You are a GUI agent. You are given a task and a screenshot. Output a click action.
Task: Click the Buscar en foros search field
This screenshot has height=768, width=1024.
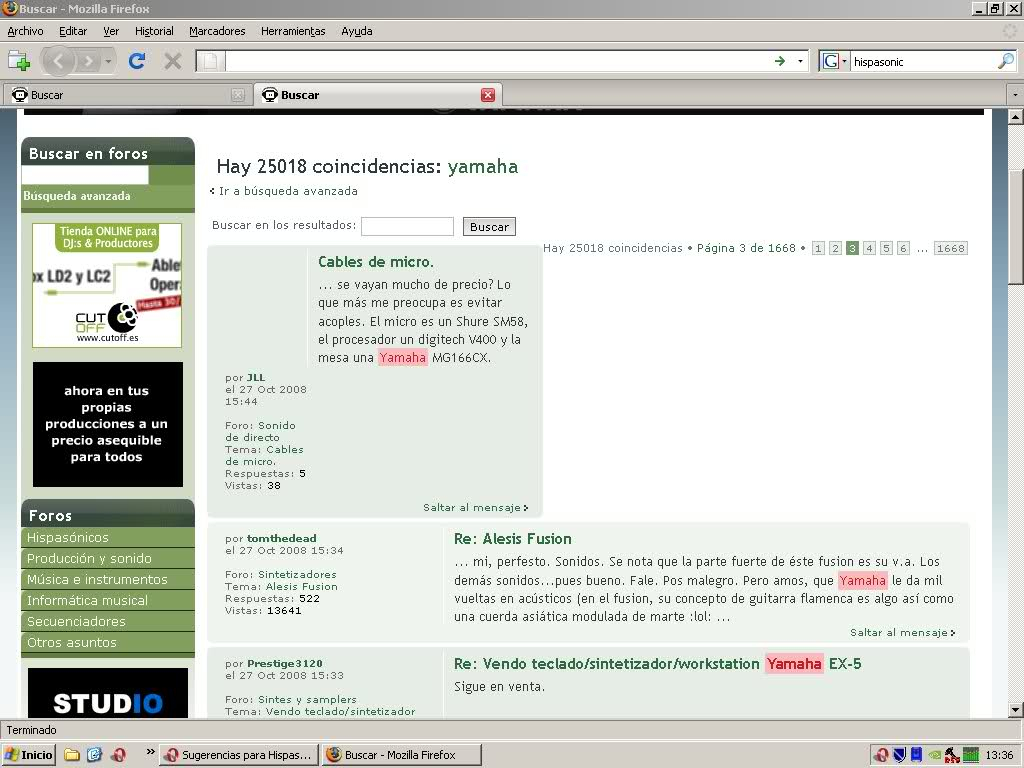85,174
